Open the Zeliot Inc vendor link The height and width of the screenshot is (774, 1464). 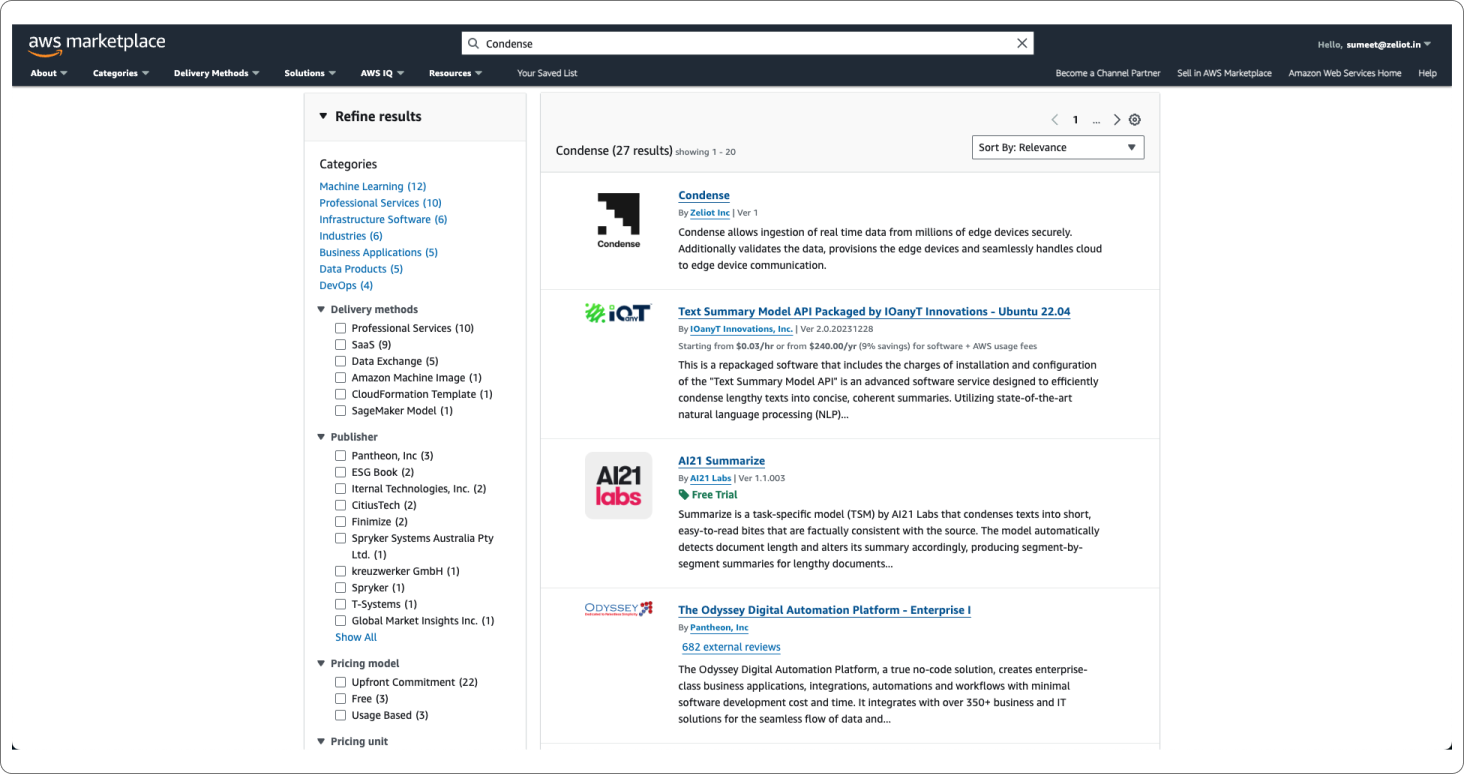(710, 213)
